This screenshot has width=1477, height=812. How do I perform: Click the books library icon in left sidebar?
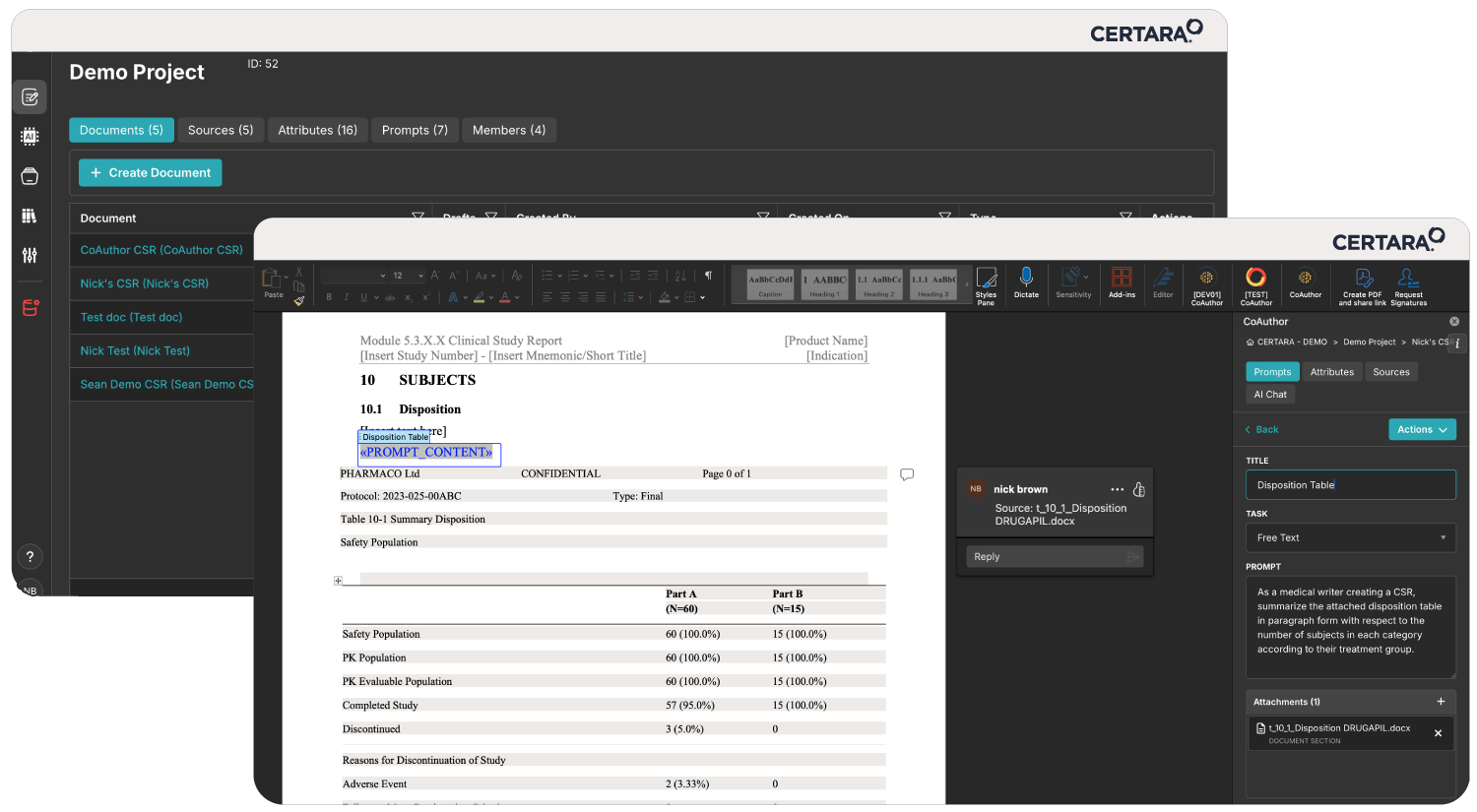(x=30, y=216)
